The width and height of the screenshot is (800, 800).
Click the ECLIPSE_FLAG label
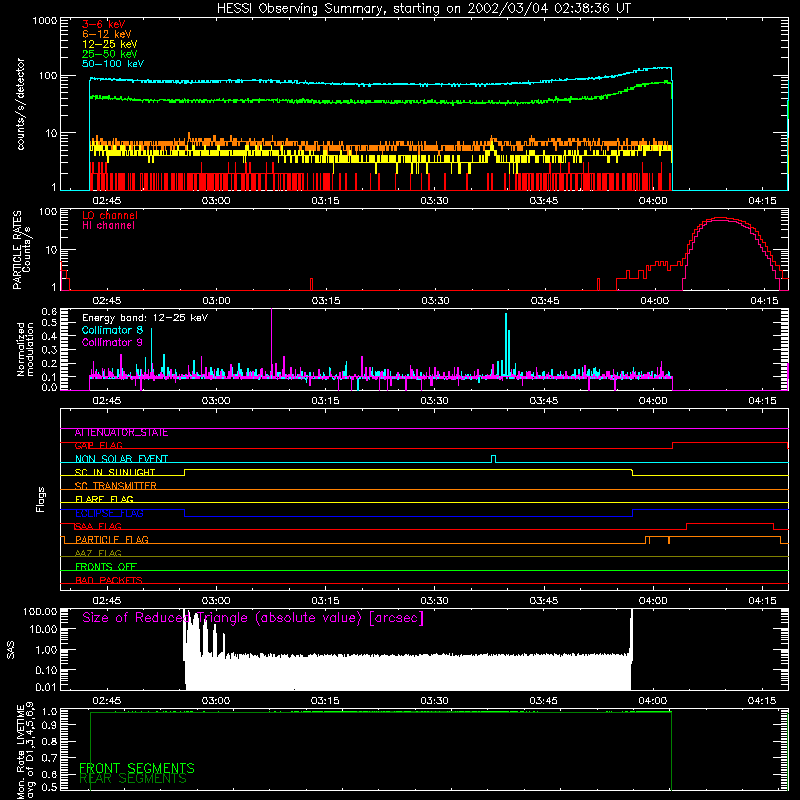(x=109, y=513)
